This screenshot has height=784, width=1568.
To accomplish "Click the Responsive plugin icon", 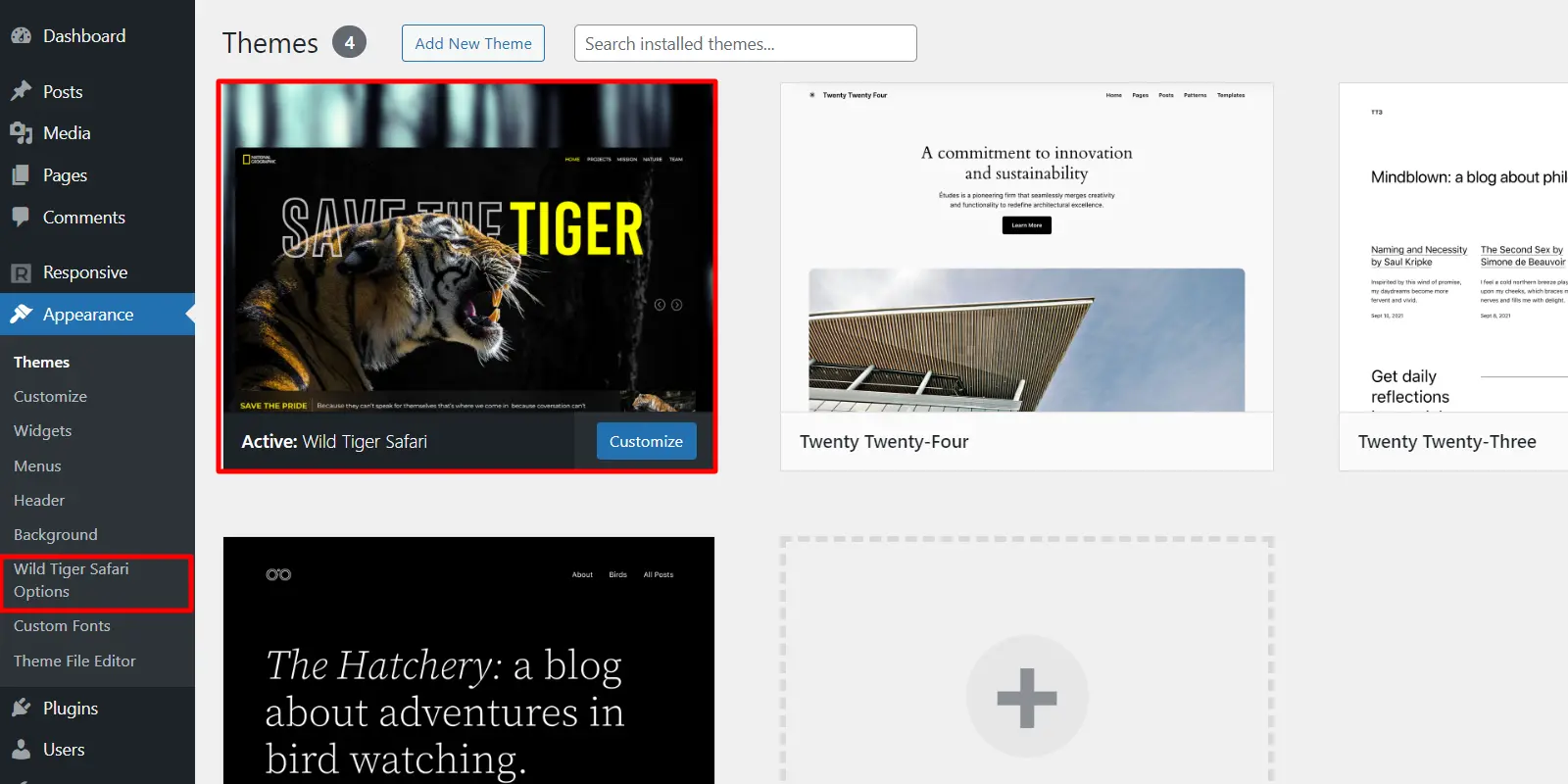I will (x=22, y=272).
